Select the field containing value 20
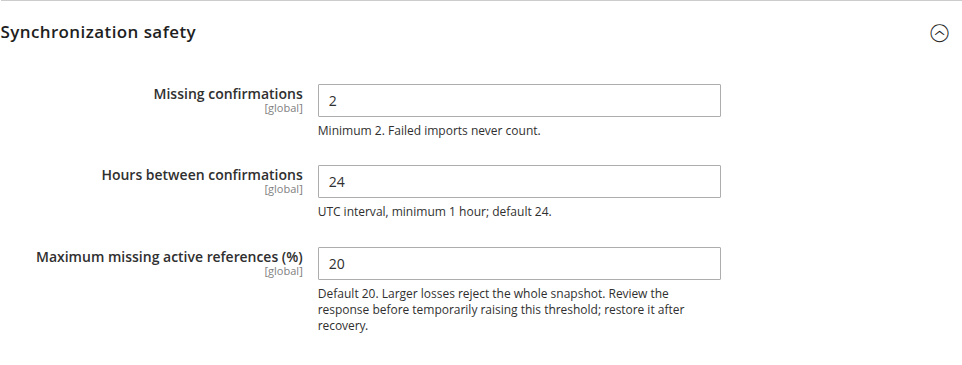 coord(519,264)
